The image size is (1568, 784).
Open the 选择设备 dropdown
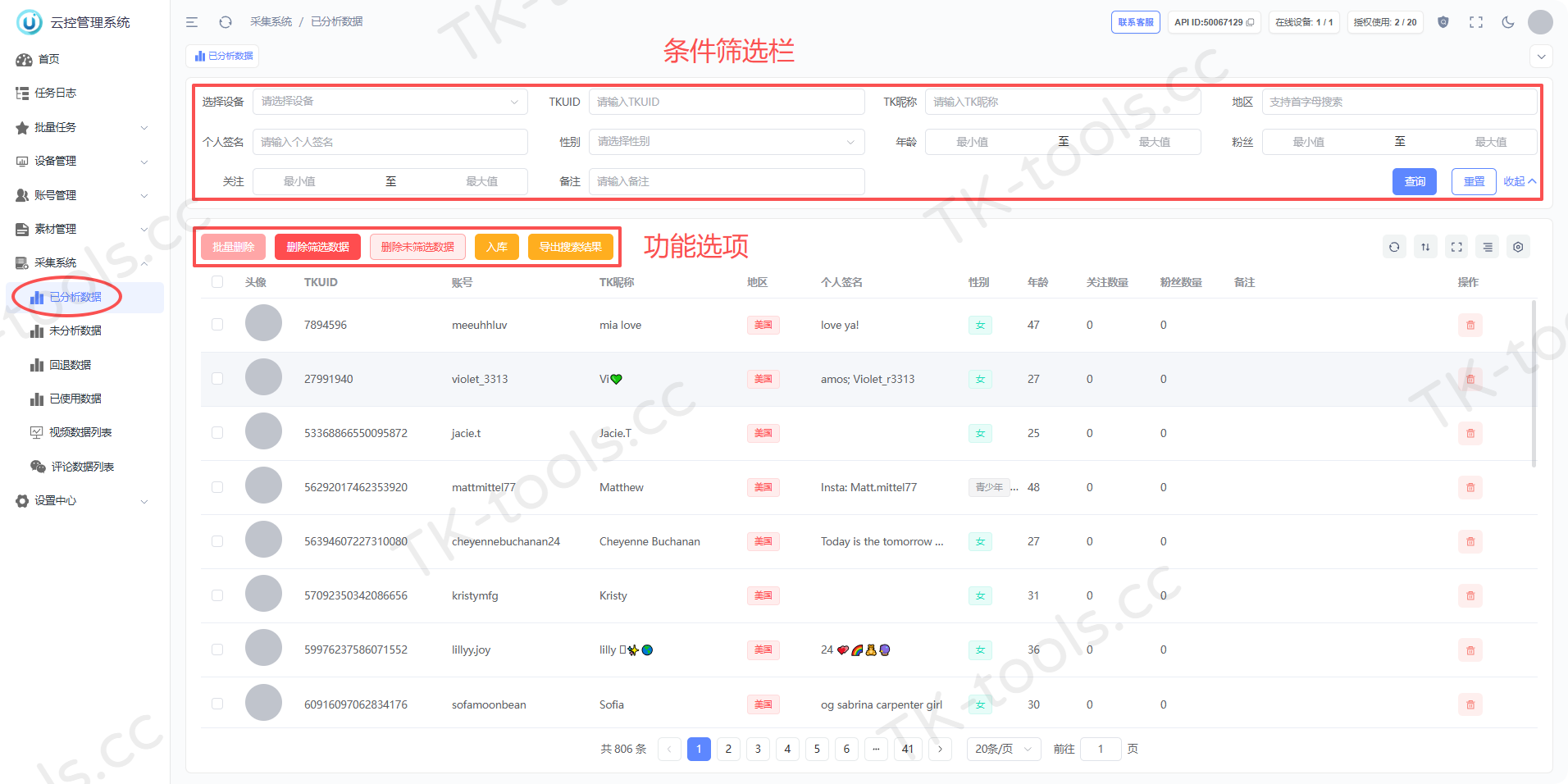390,102
